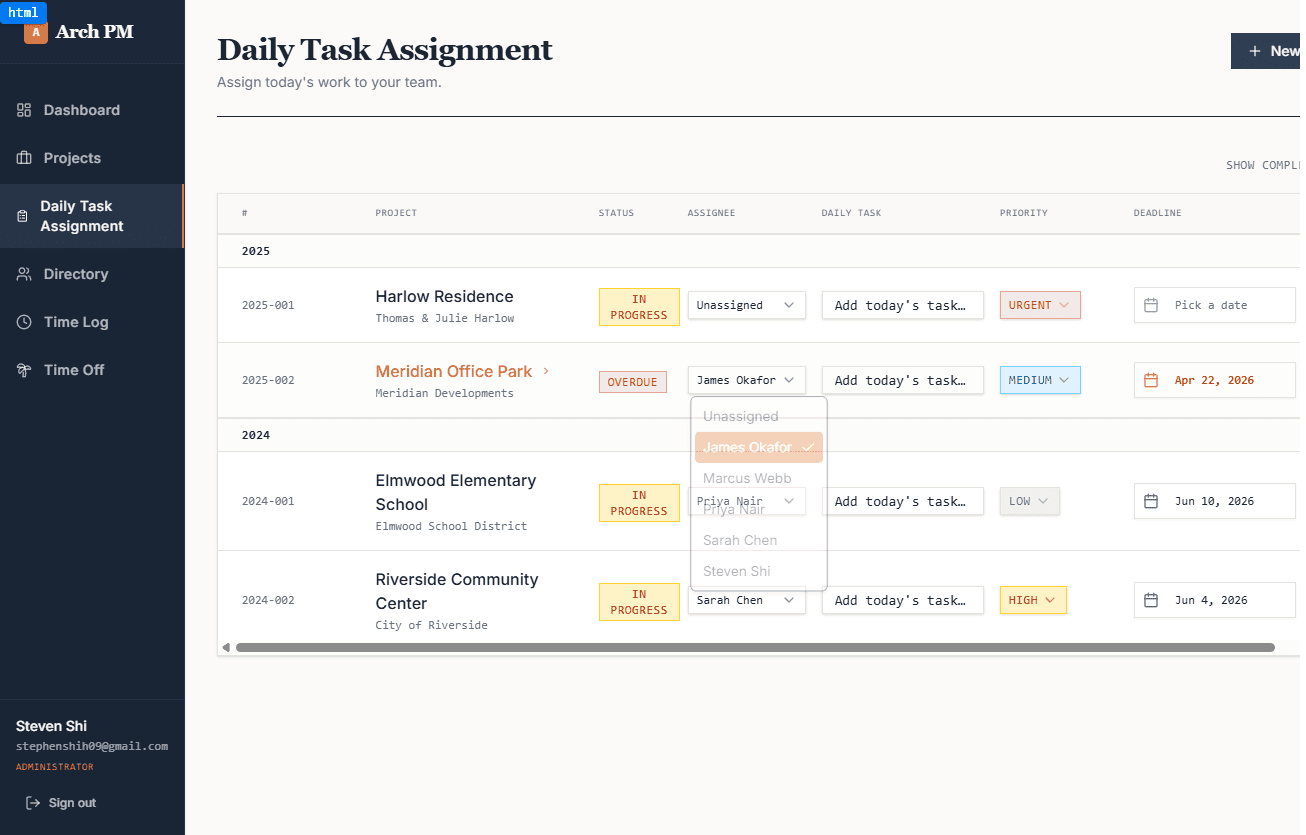The width and height of the screenshot is (1306, 835).
Task: Select Daily Task Assignment in sidebar
Action: click(x=92, y=216)
